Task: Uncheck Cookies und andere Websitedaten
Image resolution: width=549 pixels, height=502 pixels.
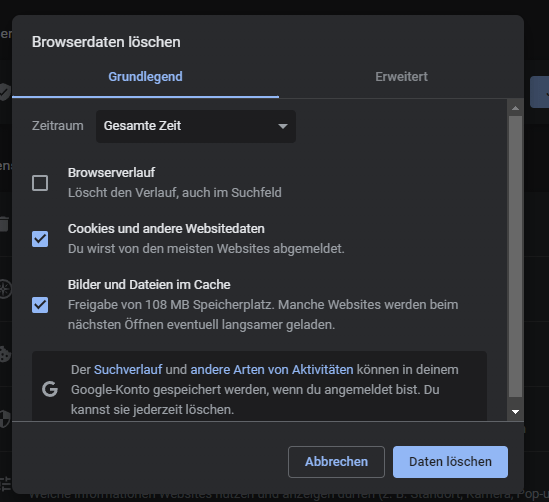Action: [40, 239]
